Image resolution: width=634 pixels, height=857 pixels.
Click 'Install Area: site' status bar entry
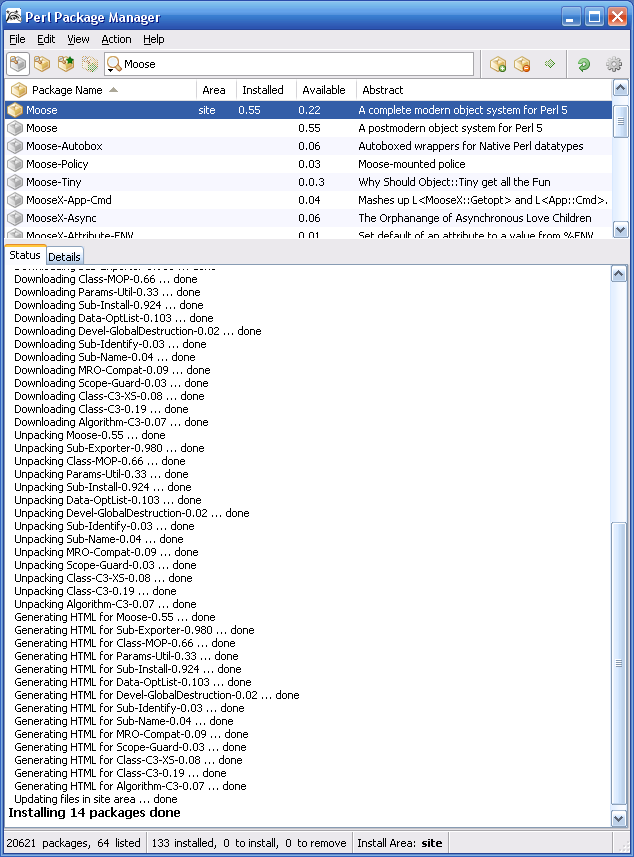pyautogui.click(x=400, y=843)
